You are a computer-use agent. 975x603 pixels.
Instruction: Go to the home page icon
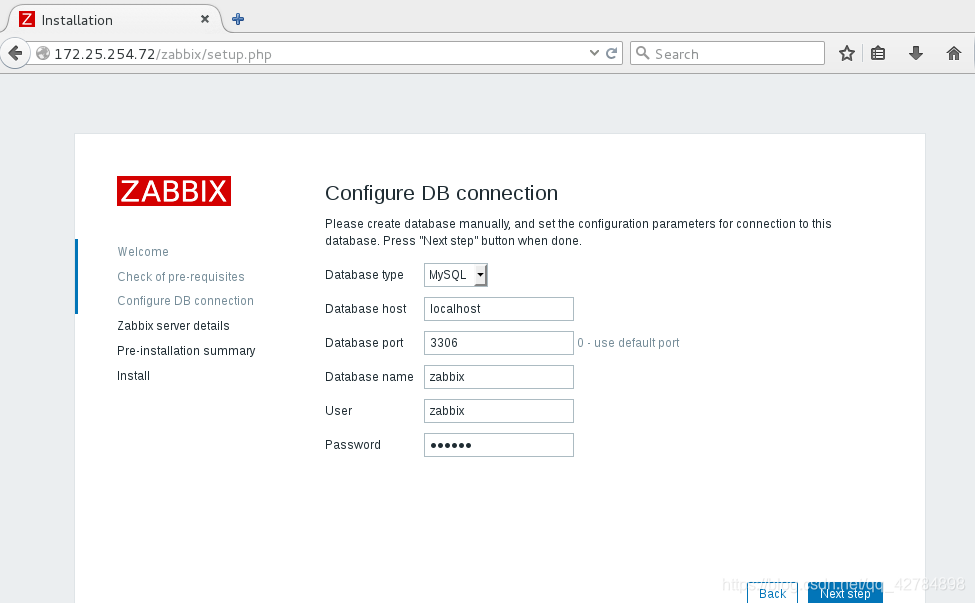click(x=953, y=53)
